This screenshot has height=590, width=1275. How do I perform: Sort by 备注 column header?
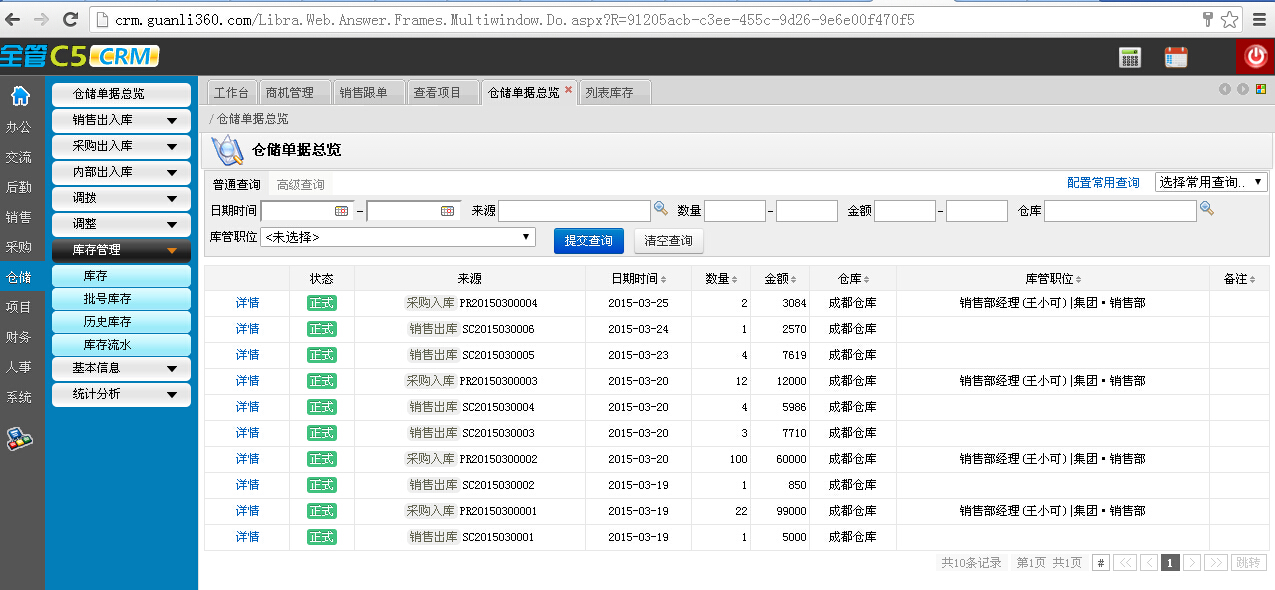point(1239,279)
